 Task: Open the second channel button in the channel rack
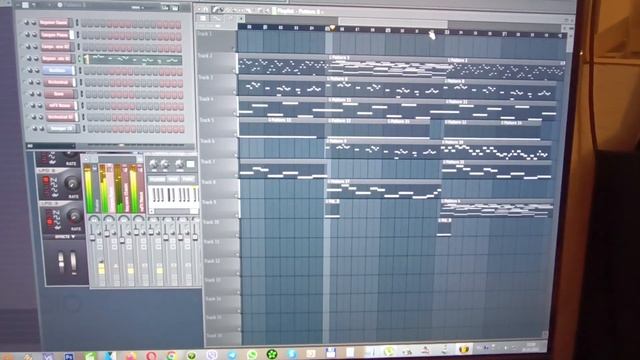56,35
